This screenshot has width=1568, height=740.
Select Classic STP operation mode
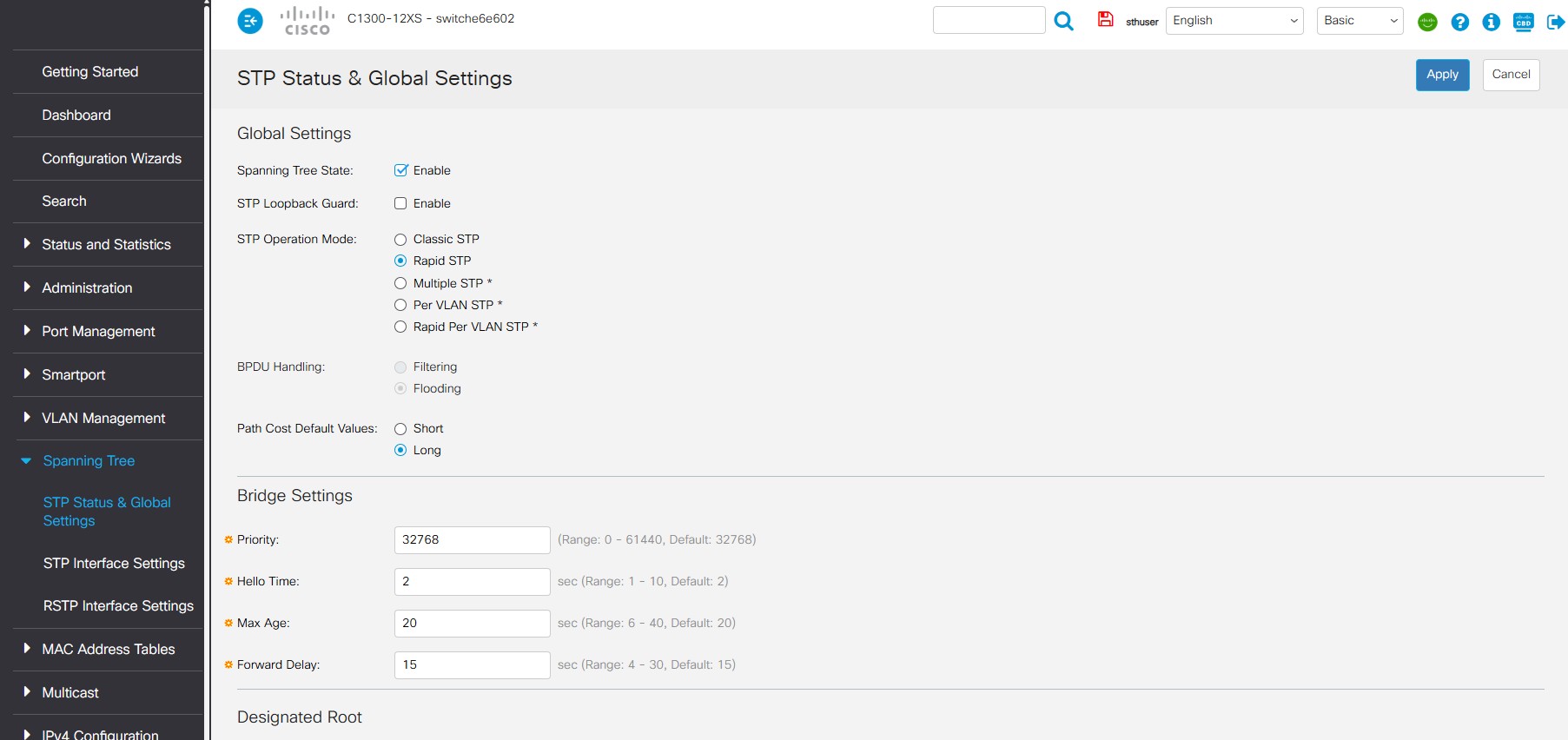pos(400,239)
